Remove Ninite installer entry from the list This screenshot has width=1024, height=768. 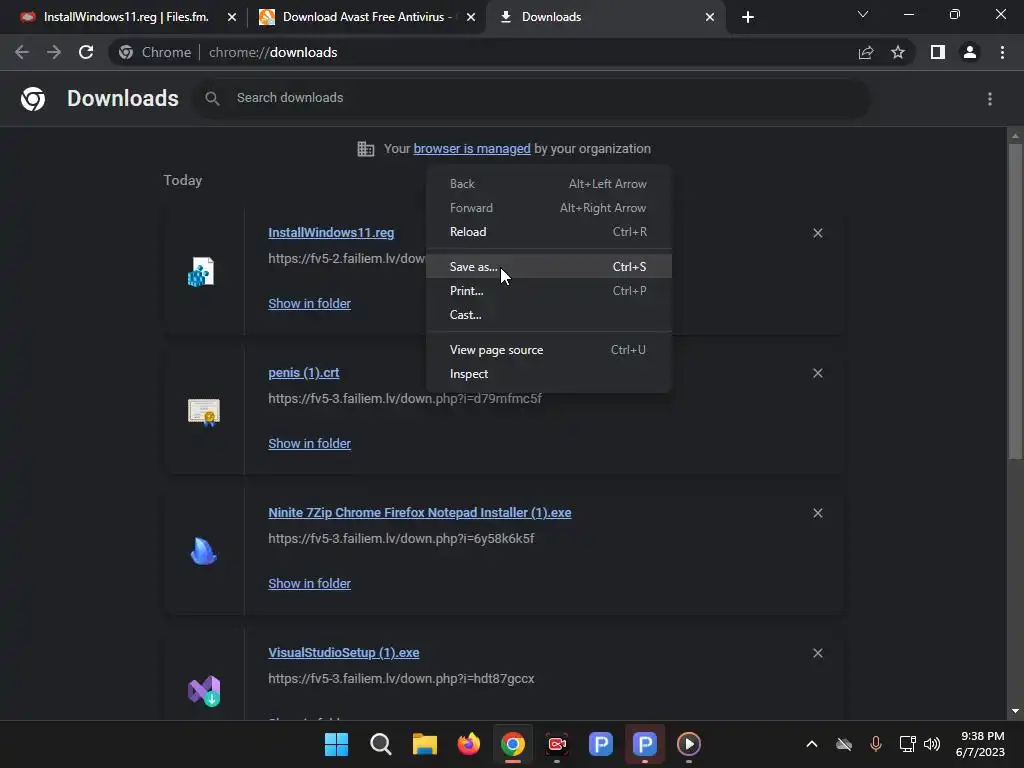click(x=818, y=513)
